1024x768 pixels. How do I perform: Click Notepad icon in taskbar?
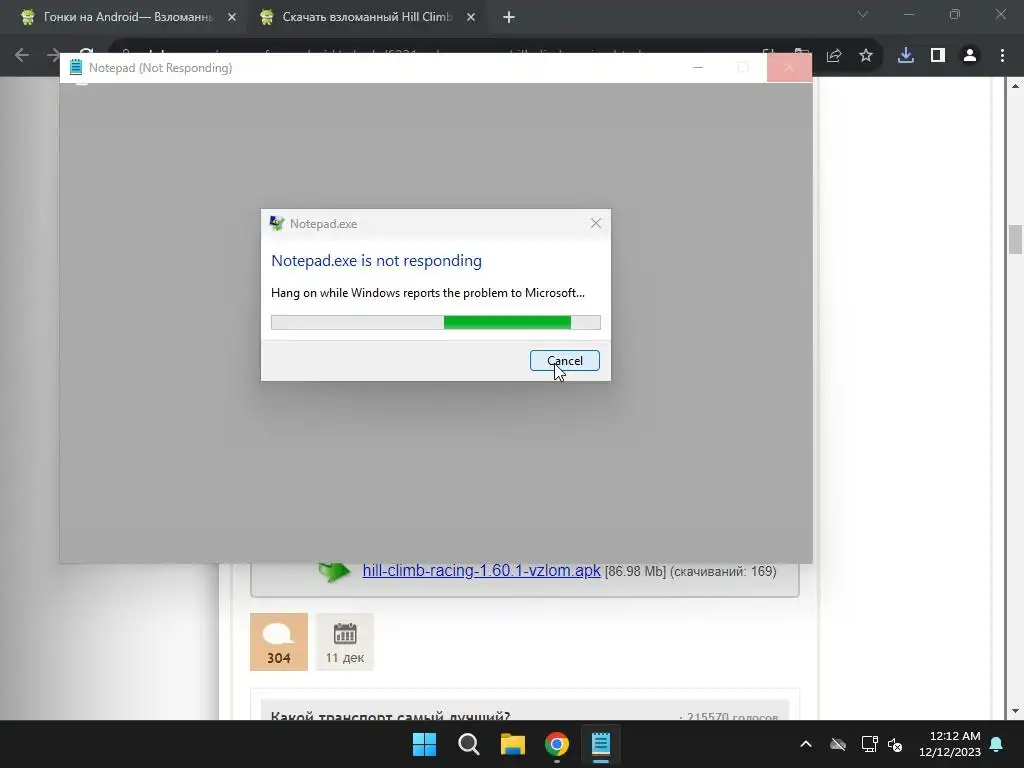click(x=601, y=744)
